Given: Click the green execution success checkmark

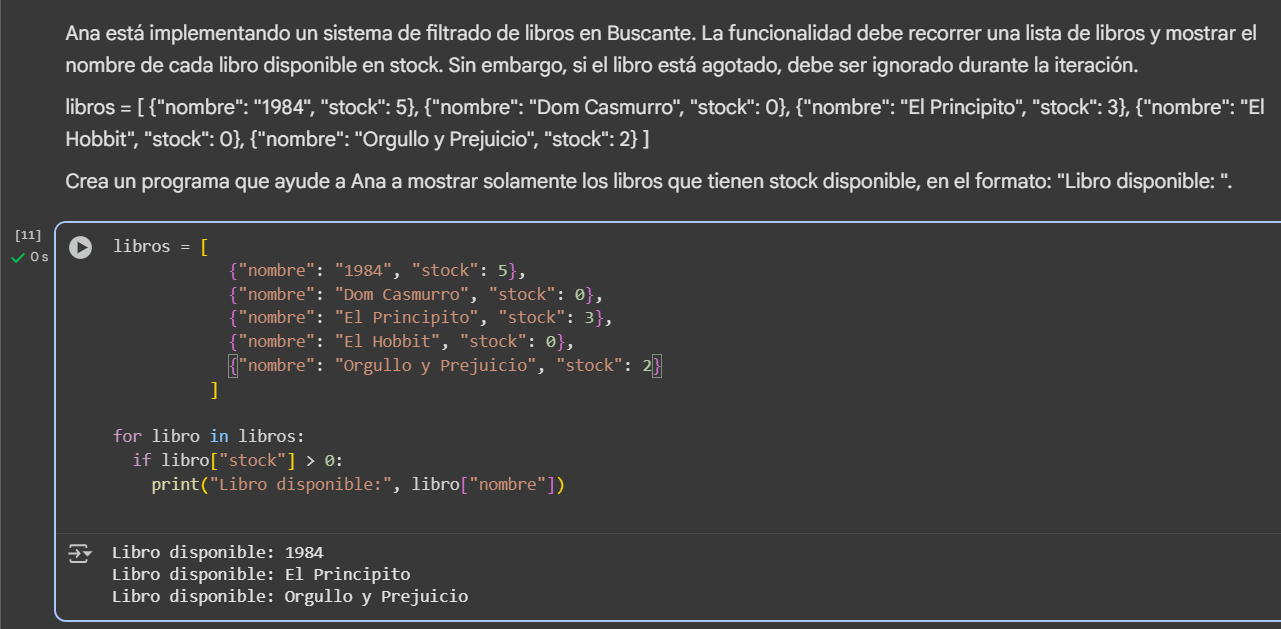Looking at the screenshot, I should pos(17,258).
